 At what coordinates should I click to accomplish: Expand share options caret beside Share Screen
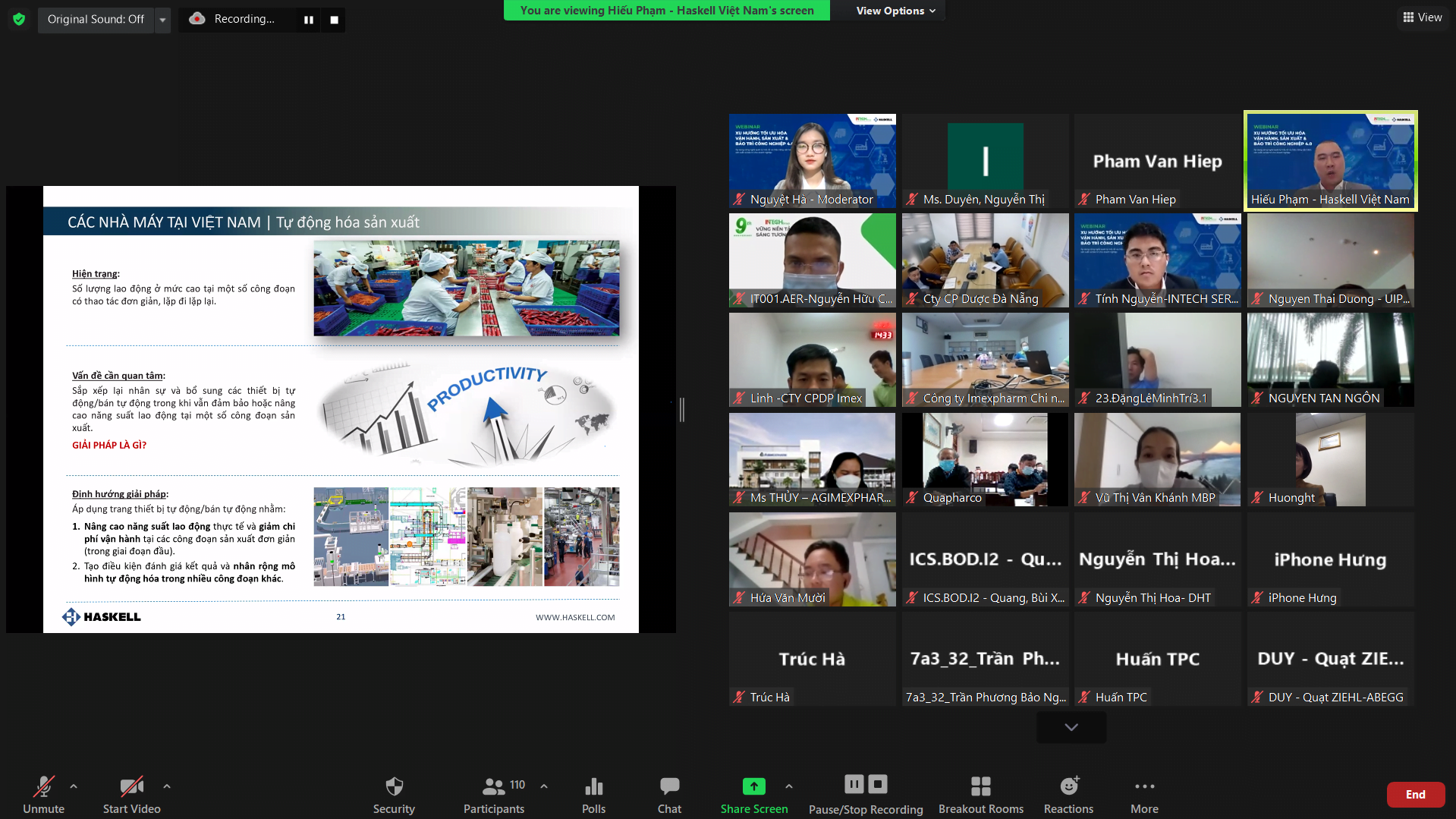click(789, 786)
